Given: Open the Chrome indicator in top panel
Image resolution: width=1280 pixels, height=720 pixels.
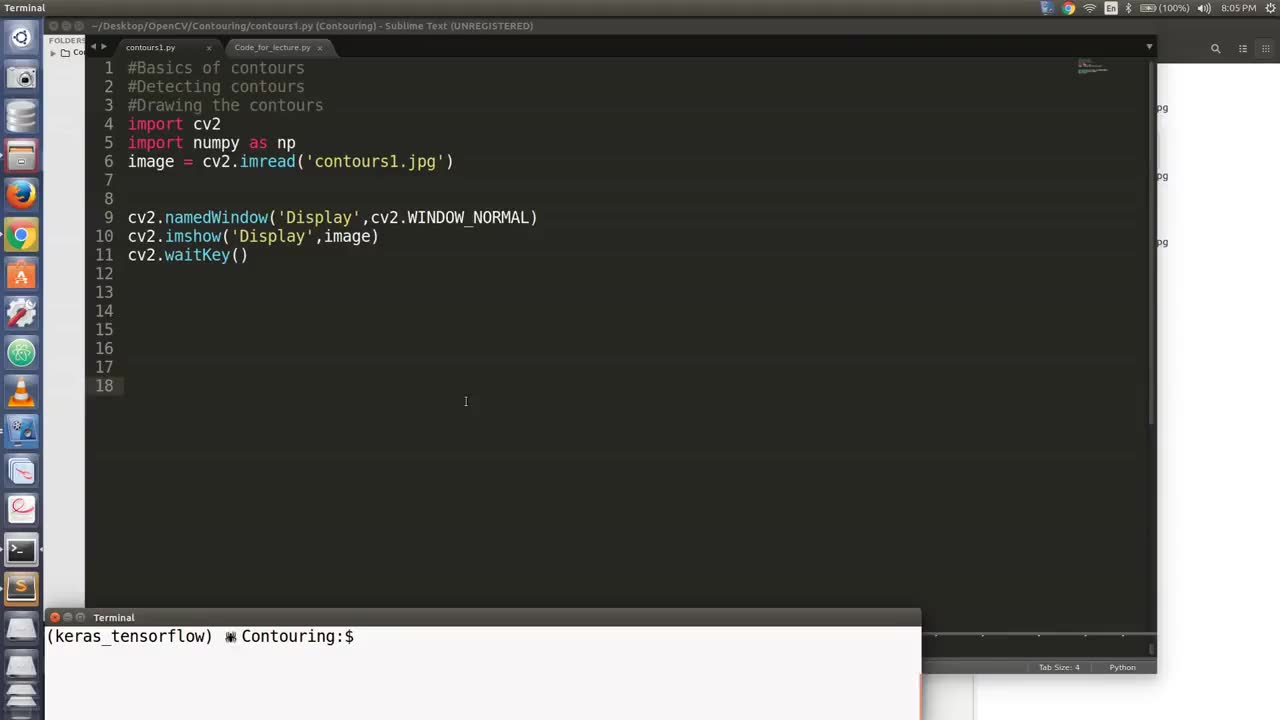Looking at the screenshot, I should (1068, 8).
